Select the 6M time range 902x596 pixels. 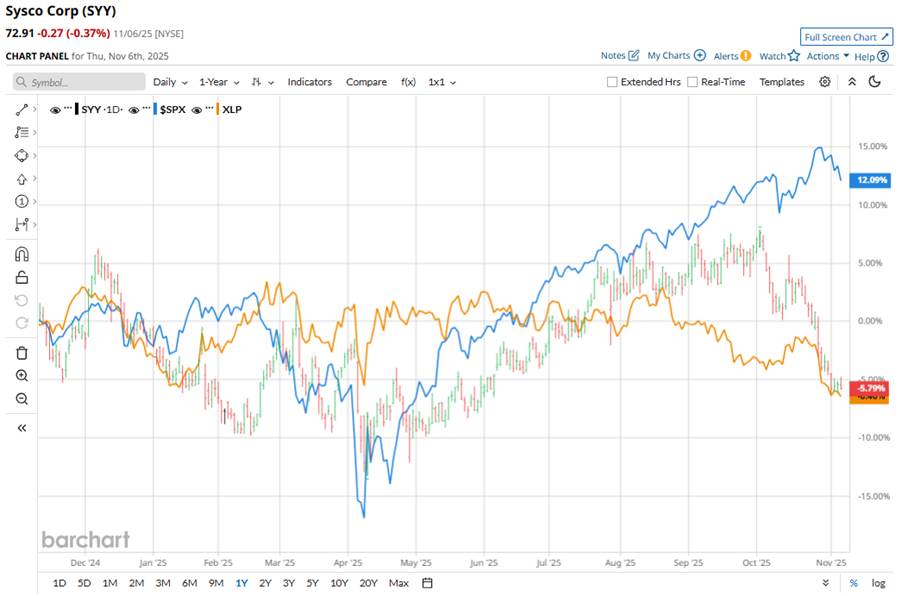[189, 582]
